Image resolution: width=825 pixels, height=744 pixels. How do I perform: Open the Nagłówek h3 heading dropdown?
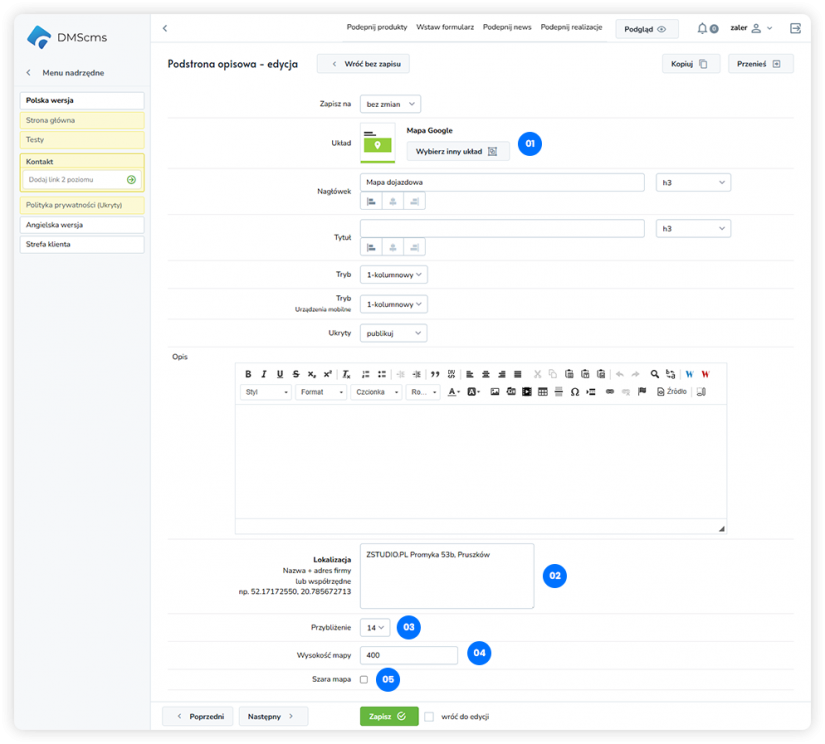pos(693,183)
